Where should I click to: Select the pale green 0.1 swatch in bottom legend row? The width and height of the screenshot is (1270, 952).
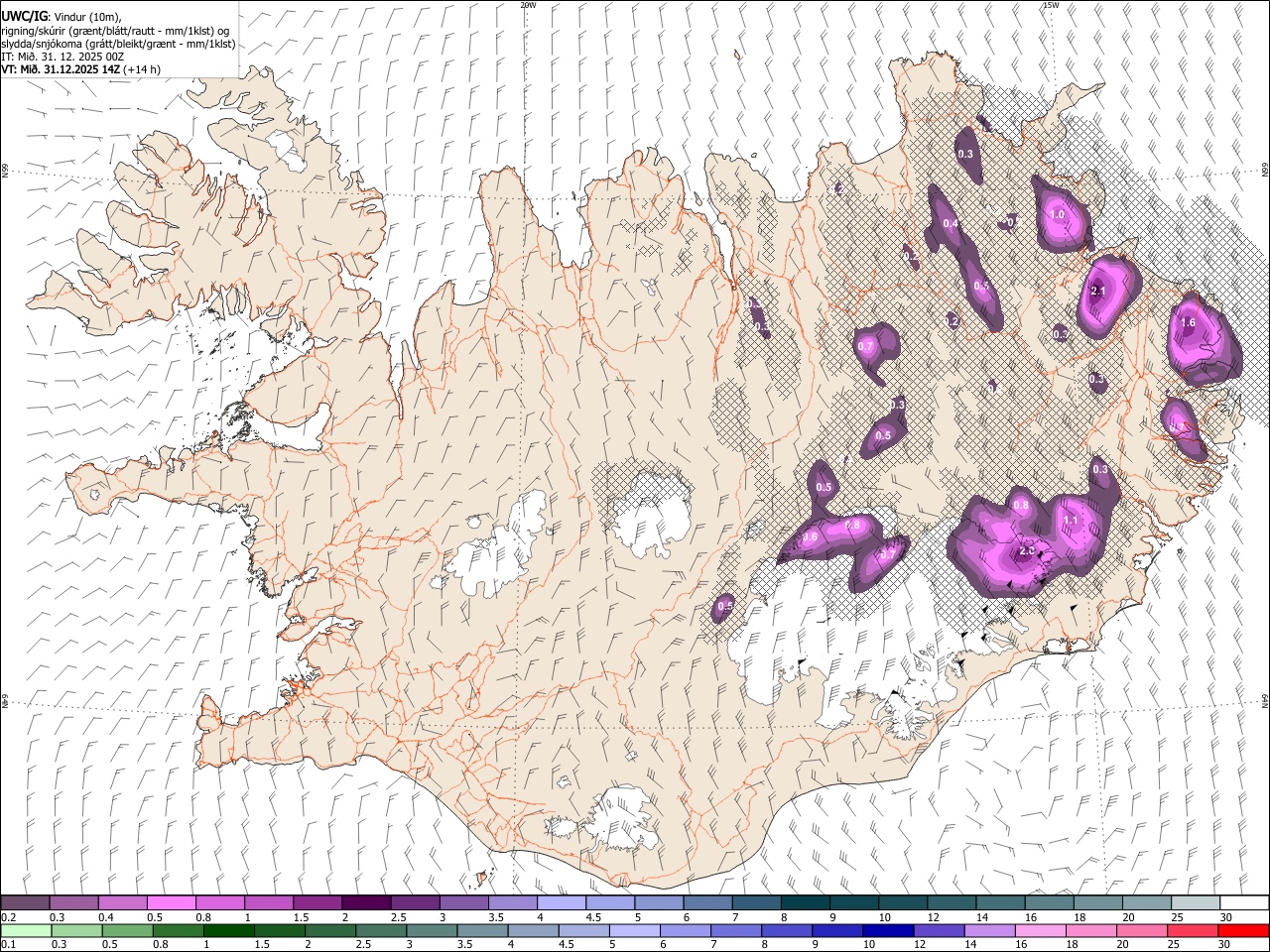[26, 931]
